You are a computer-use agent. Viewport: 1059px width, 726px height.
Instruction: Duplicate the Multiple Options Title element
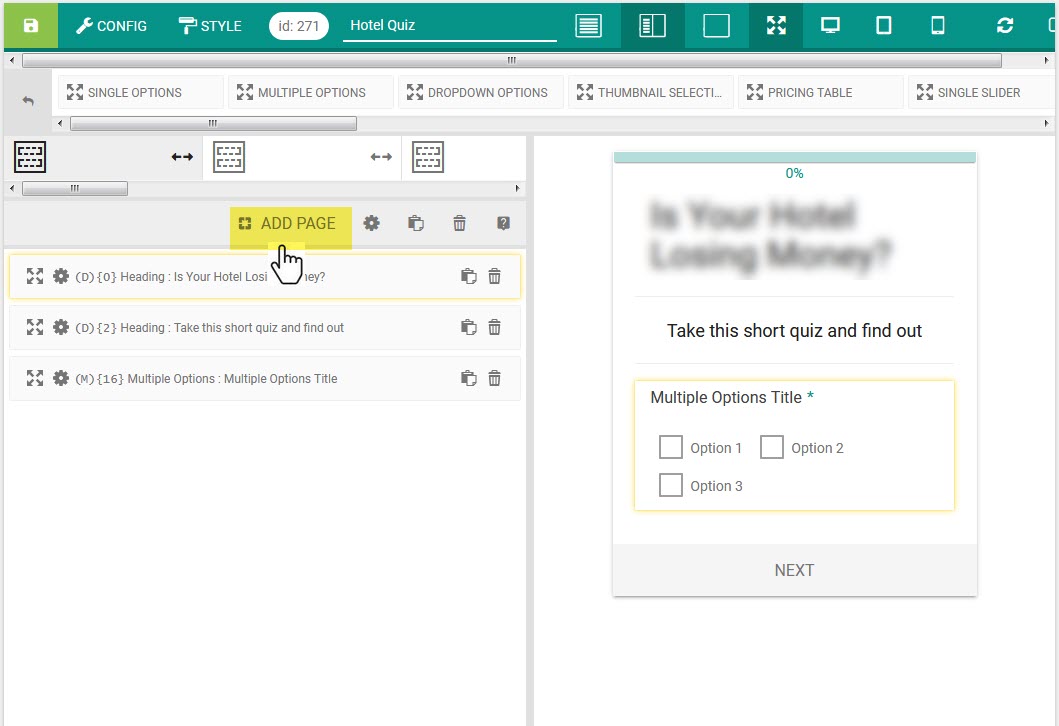click(469, 378)
